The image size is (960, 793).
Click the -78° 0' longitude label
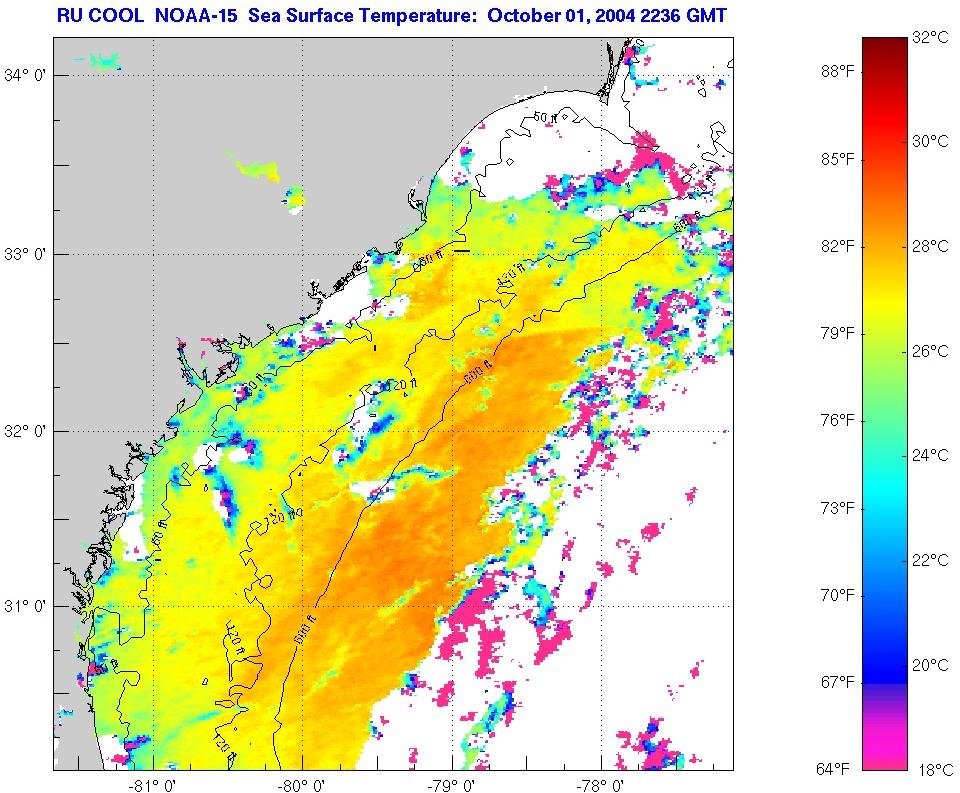602,784
